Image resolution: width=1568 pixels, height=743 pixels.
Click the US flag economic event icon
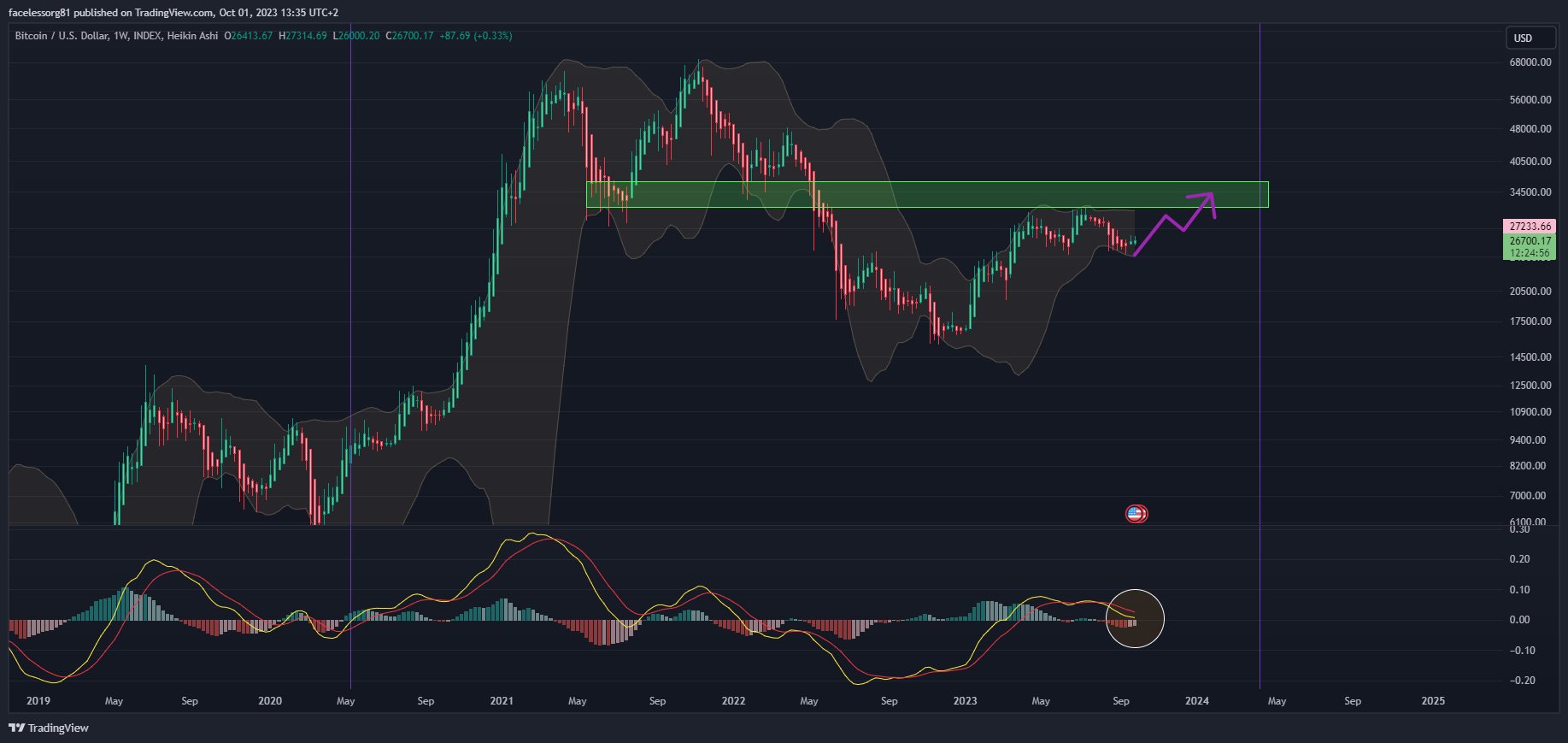click(x=1136, y=514)
